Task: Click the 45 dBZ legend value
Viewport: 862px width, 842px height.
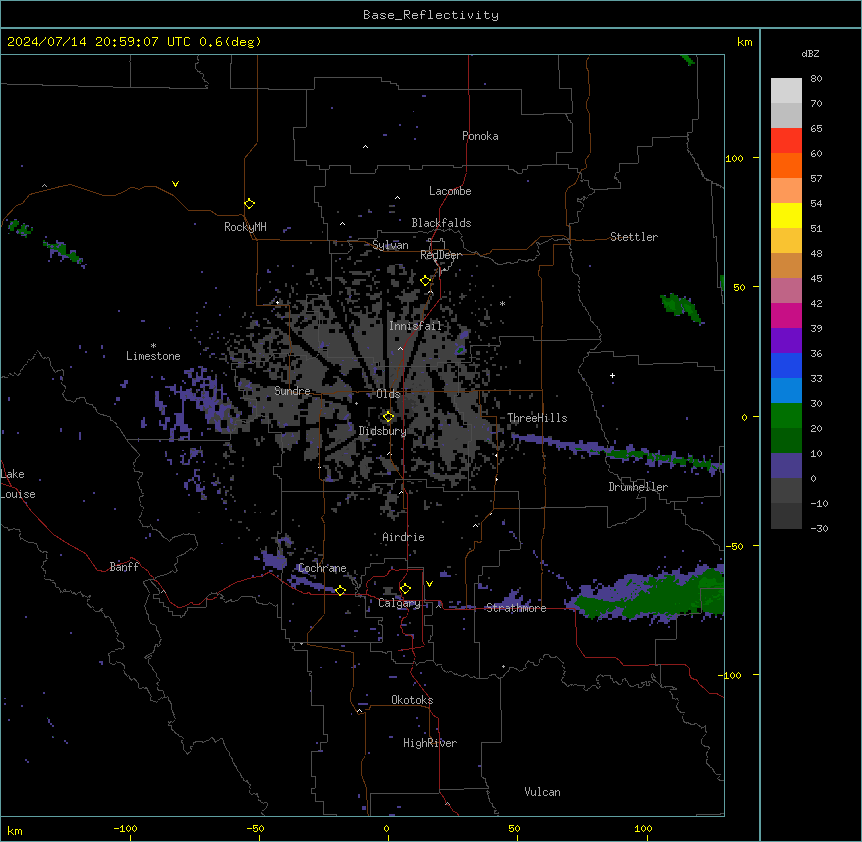Action: pyautogui.click(x=816, y=278)
